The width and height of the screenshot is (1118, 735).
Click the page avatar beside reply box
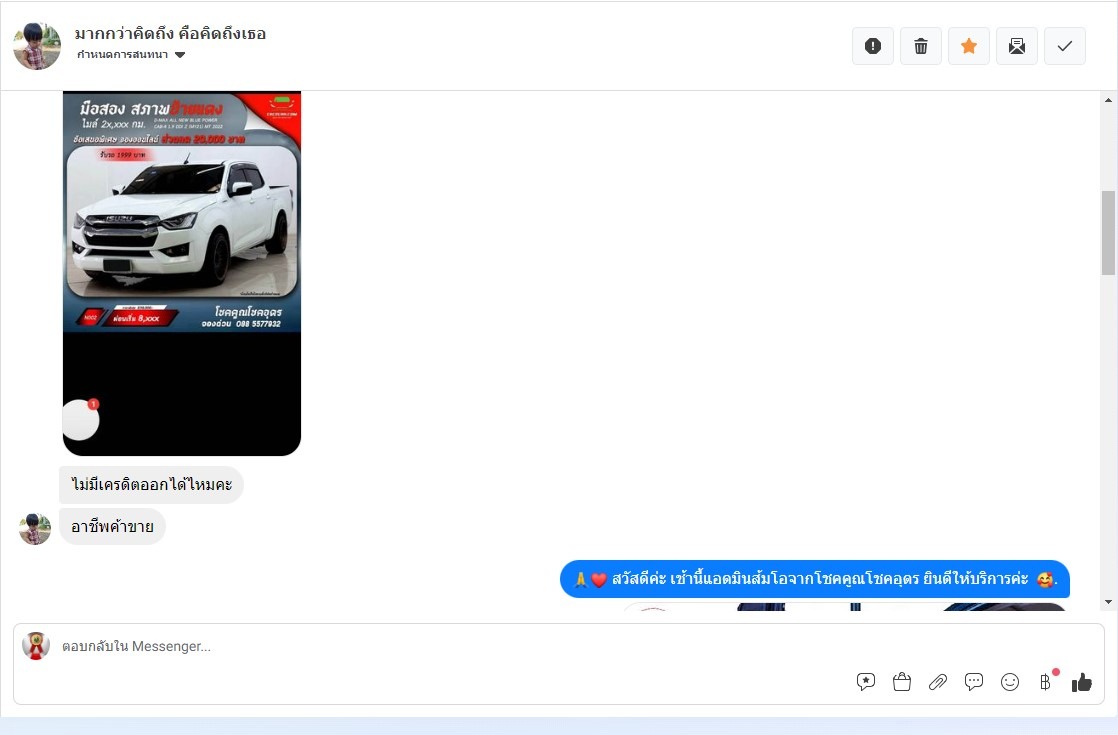36,646
